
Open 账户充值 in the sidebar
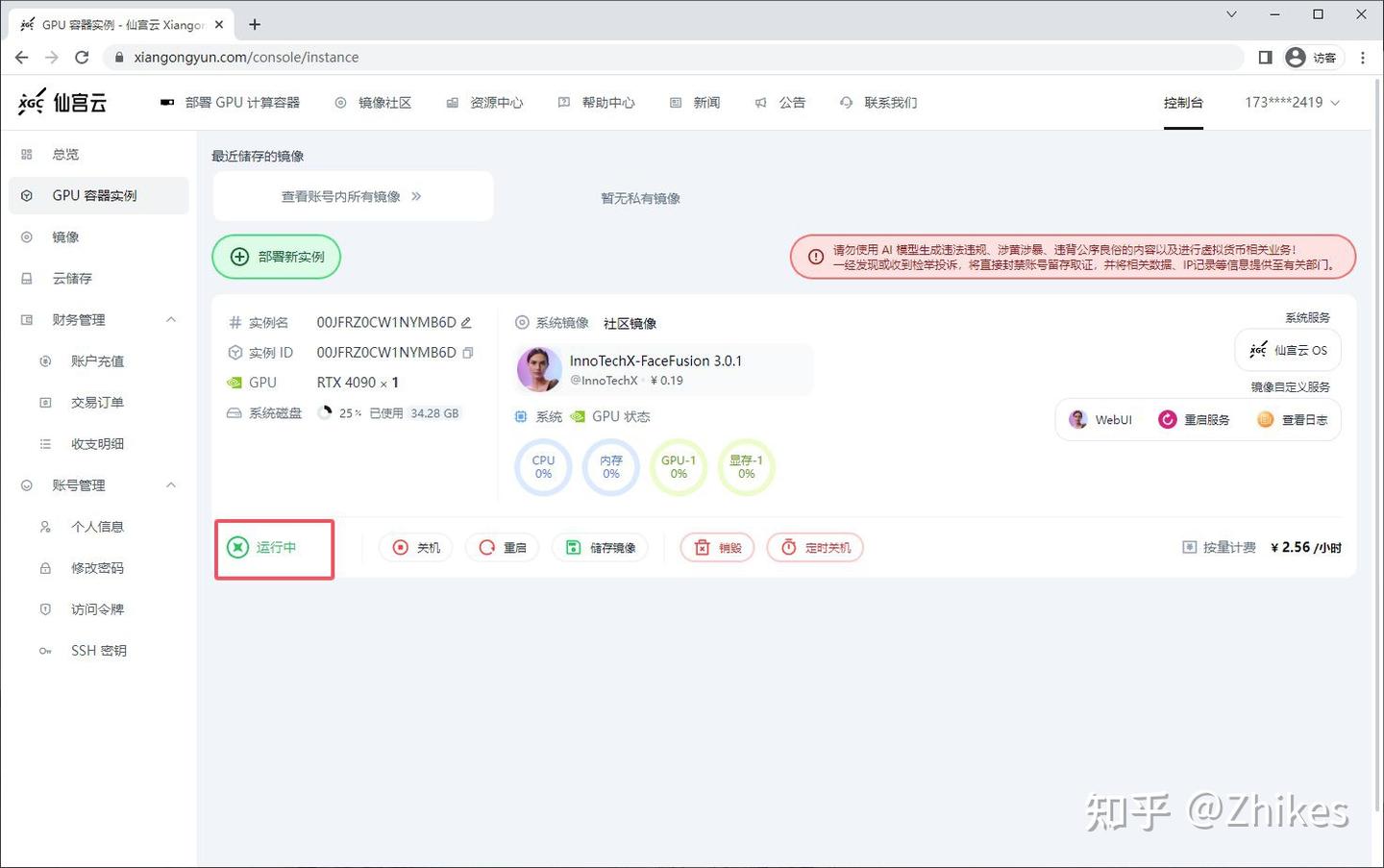point(99,361)
